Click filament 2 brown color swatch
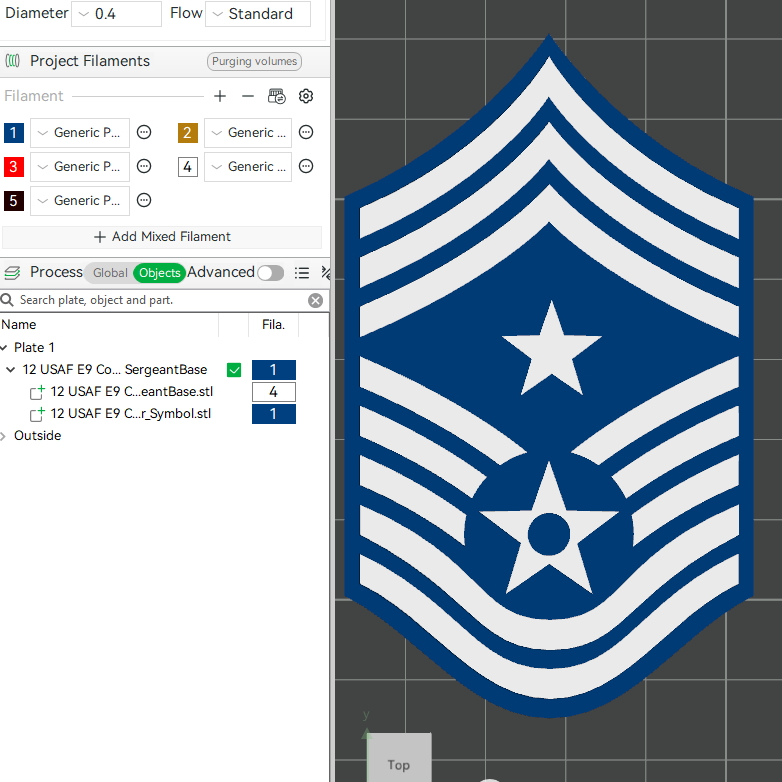 [x=188, y=133]
